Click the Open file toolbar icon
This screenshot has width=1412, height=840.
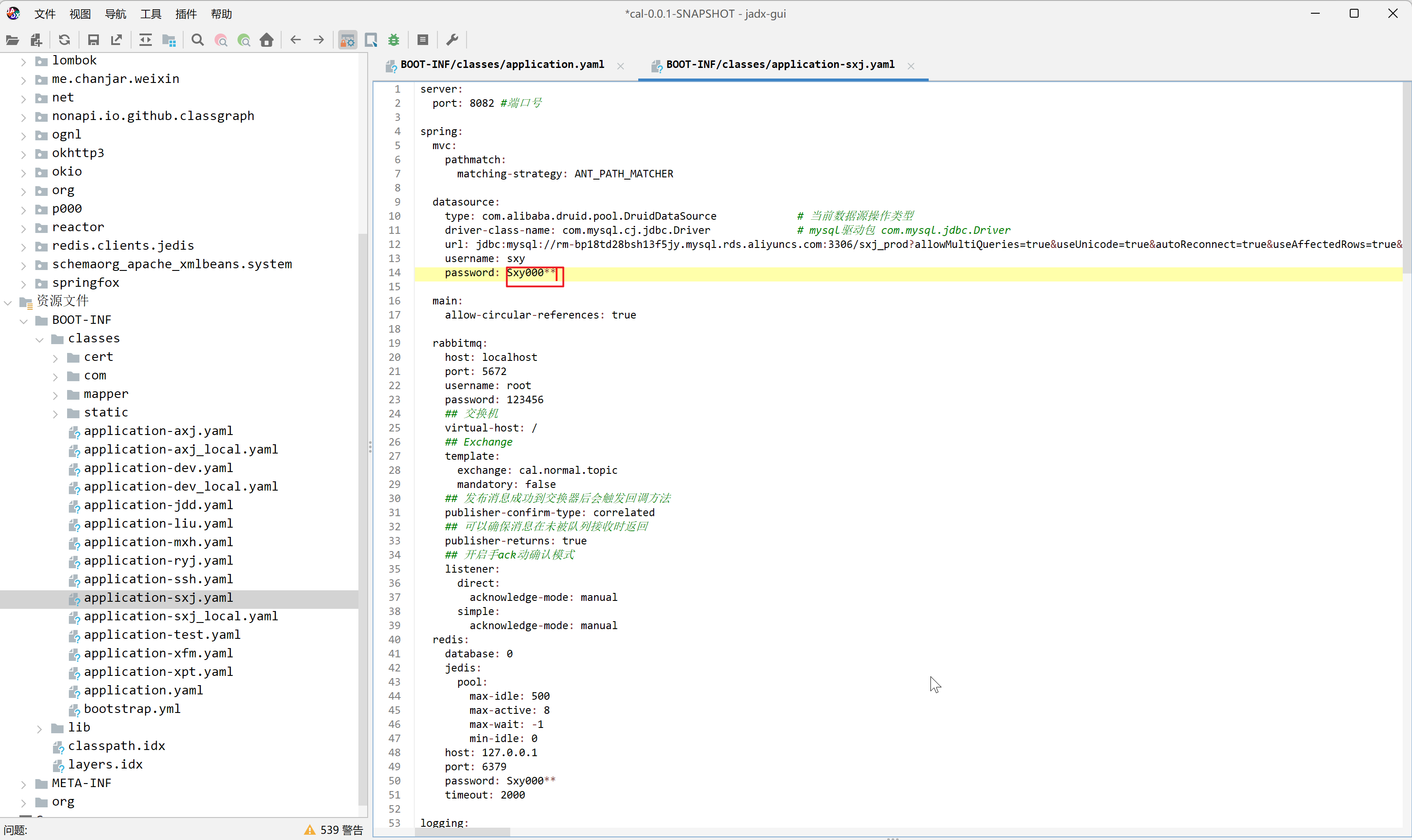(12, 40)
